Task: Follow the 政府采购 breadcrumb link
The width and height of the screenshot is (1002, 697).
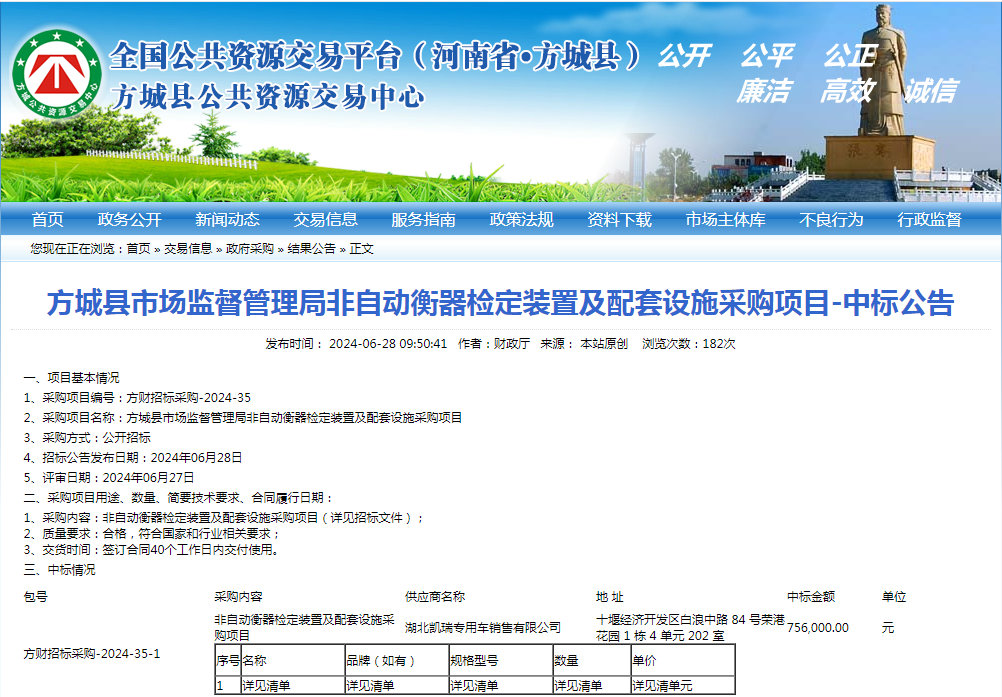Action: 250,249
